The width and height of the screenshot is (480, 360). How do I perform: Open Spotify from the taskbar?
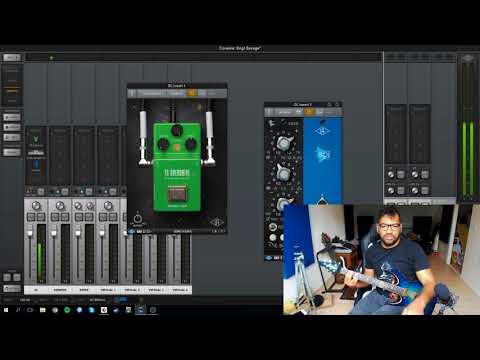point(67,310)
